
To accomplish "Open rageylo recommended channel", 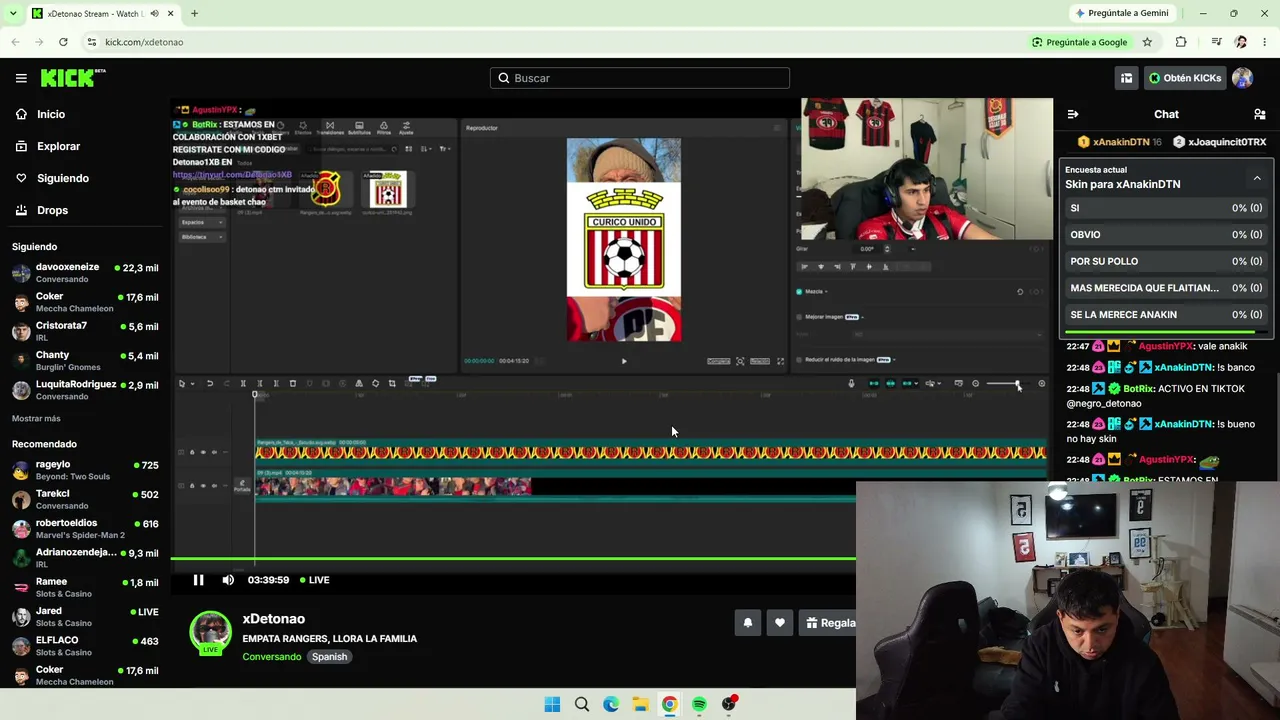I will tap(85, 470).
